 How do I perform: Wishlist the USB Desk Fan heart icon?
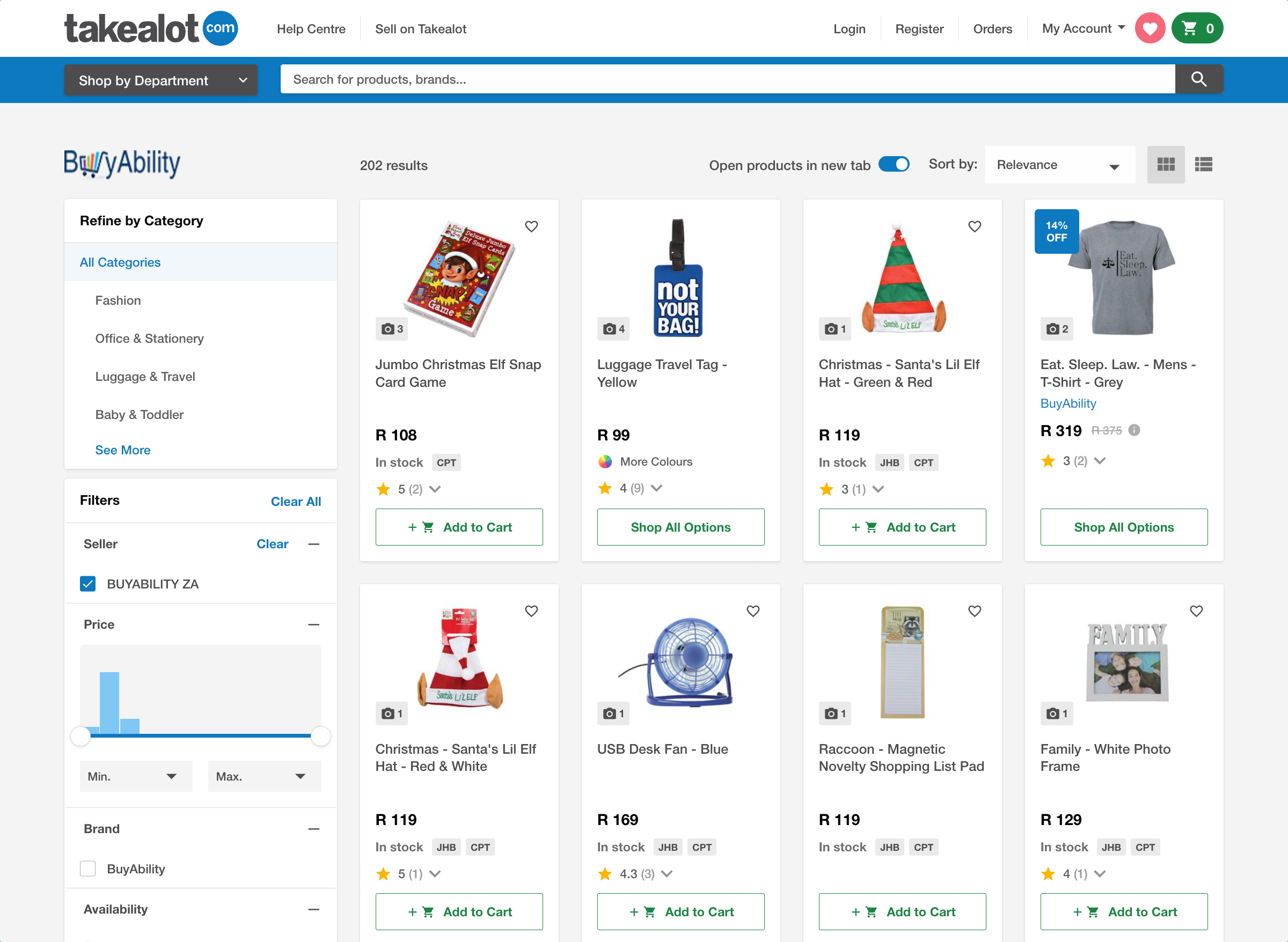pyautogui.click(x=753, y=611)
